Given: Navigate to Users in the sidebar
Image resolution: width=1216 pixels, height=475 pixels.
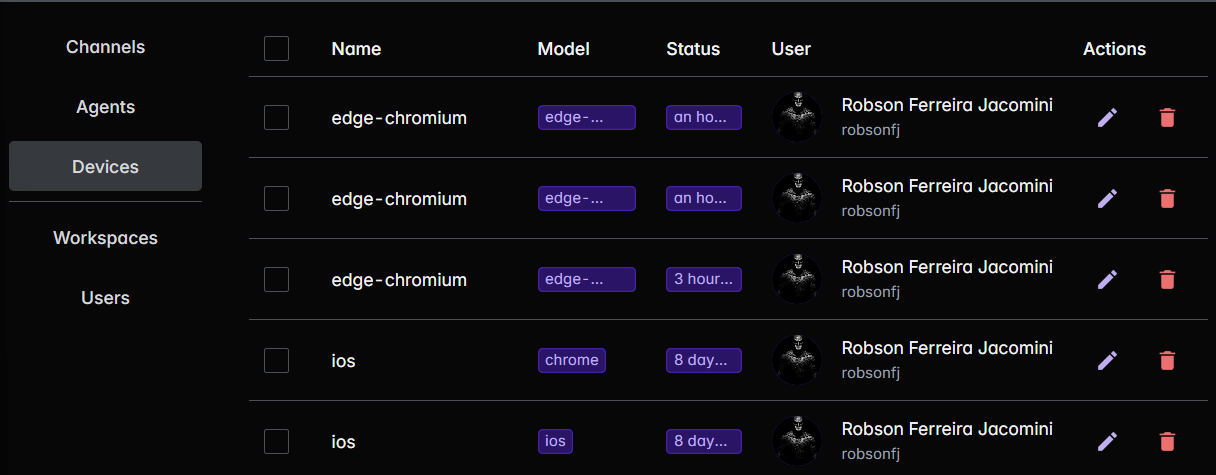Looking at the screenshot, I should [105, 298].
